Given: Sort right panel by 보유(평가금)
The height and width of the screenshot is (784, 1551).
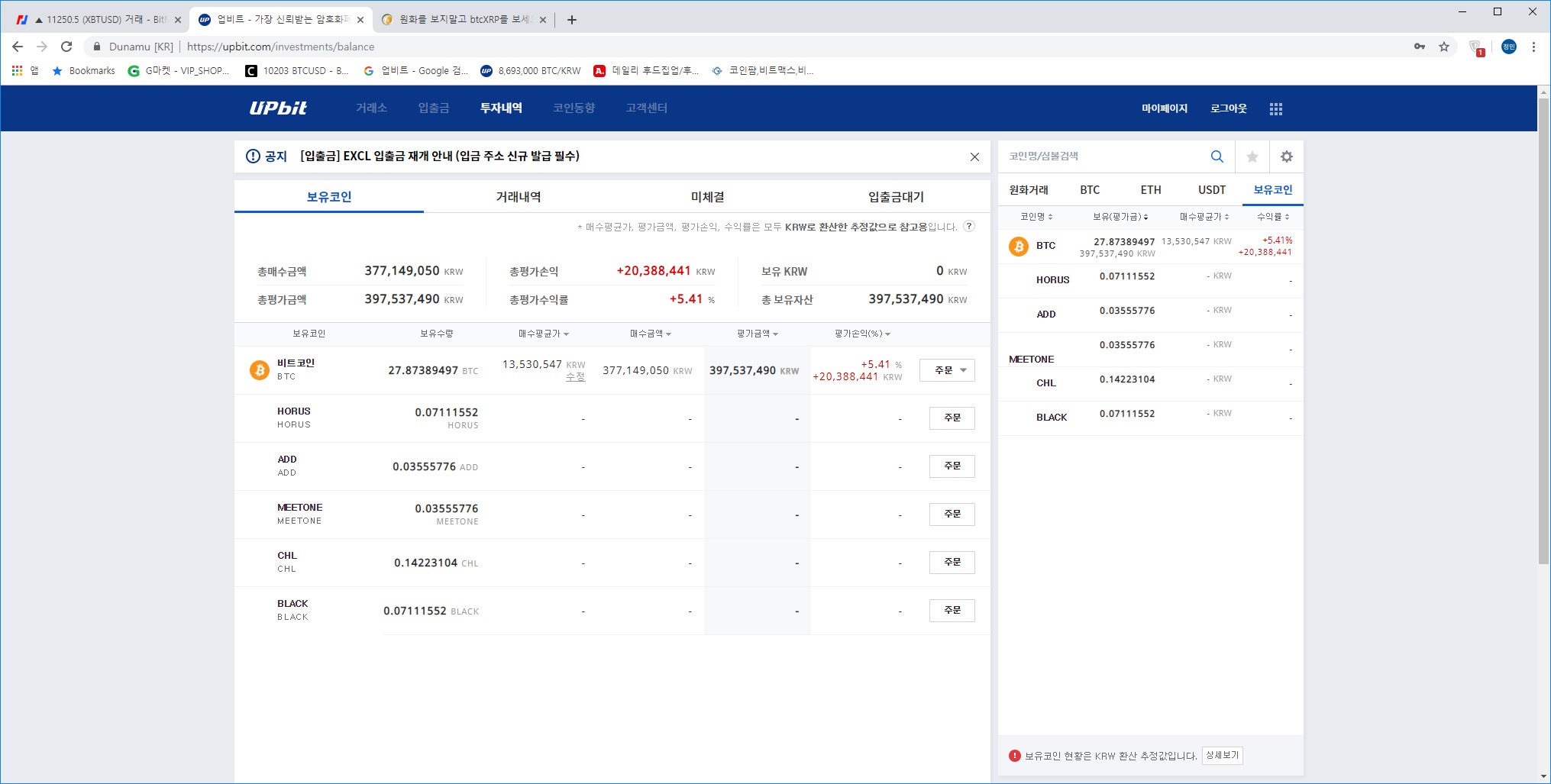Looking at the screenshot, I should click(1120, 217).
